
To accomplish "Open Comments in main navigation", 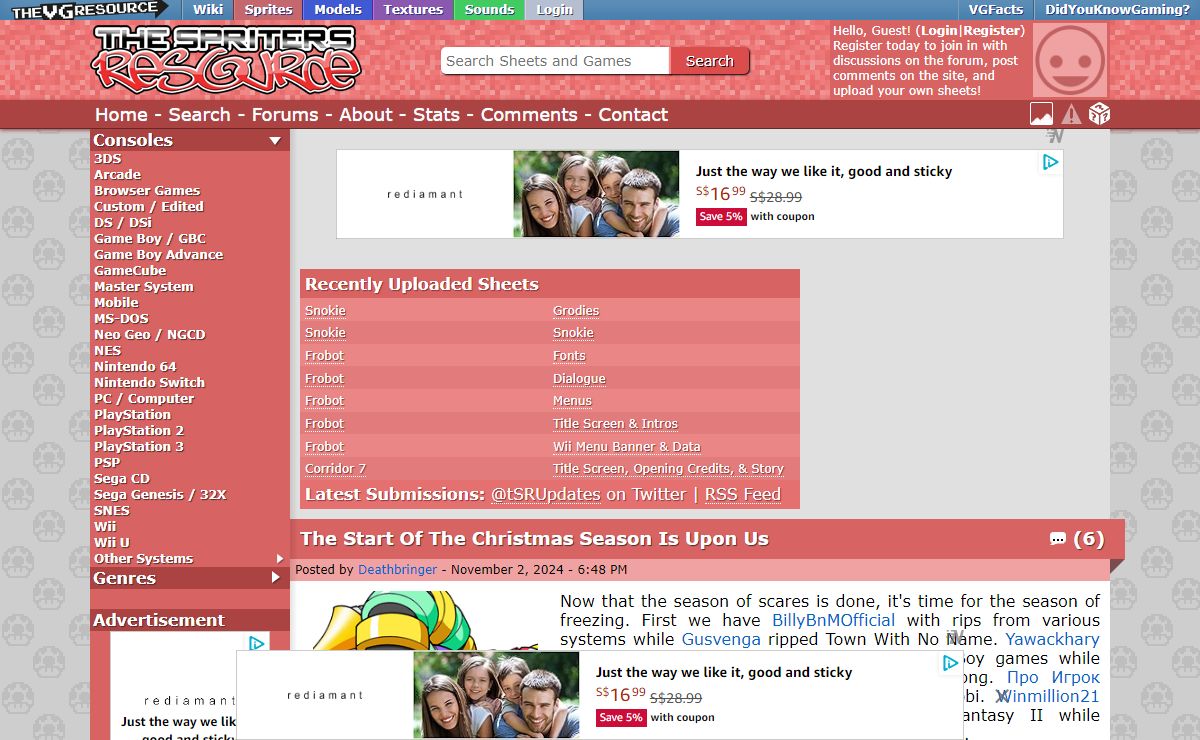I will tap(529, 115).
